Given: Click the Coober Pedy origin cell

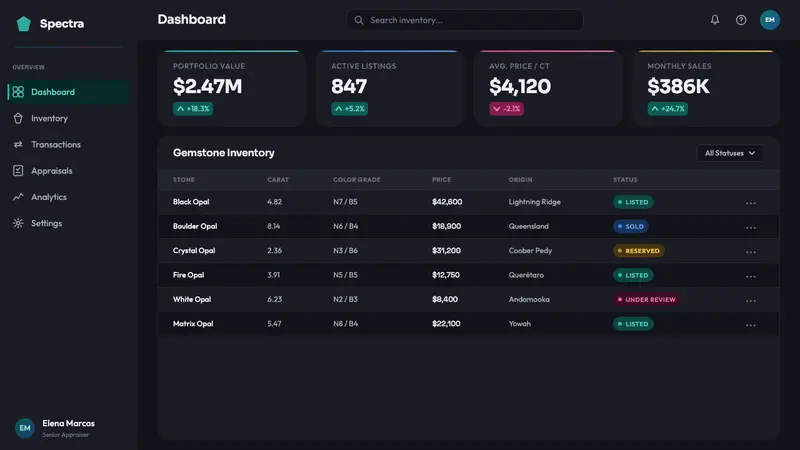Looking at the screenshot, I should [530, 251].
